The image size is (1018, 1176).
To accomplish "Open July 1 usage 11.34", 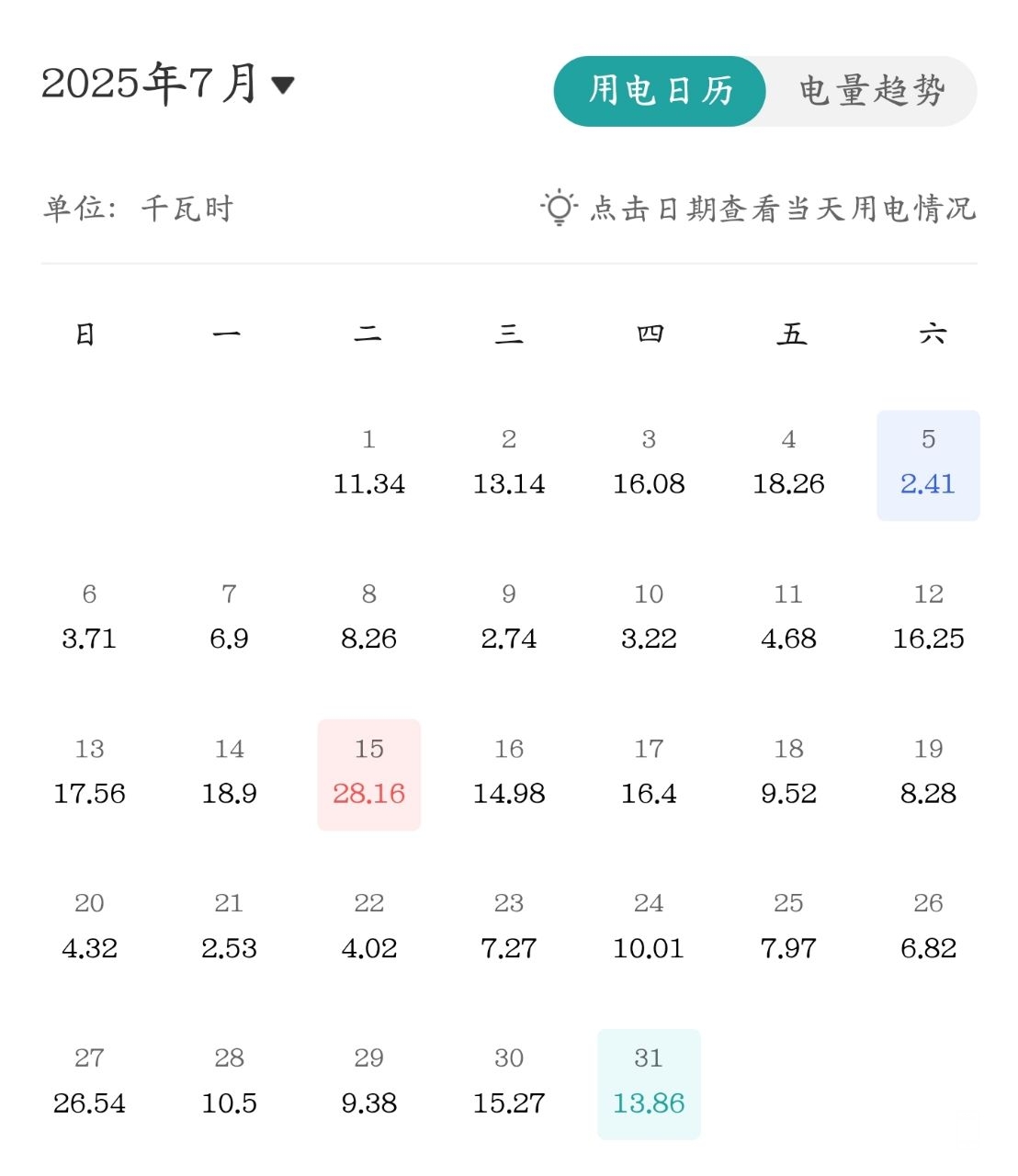I will [369, 466].
